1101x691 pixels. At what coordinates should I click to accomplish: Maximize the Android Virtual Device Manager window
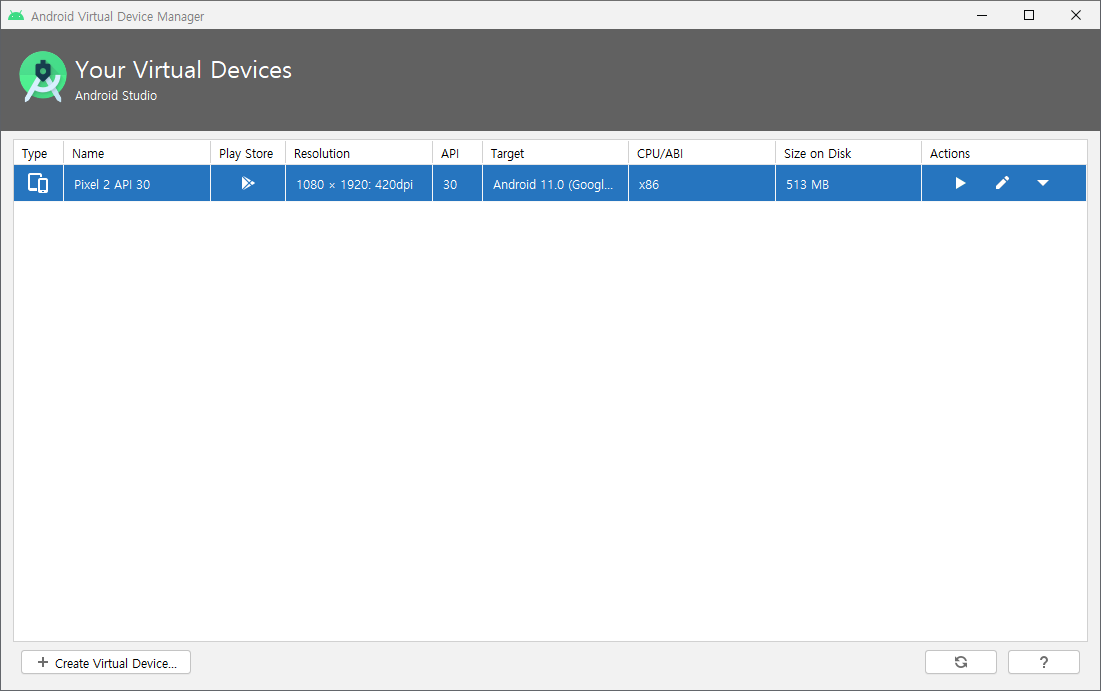1029,15
